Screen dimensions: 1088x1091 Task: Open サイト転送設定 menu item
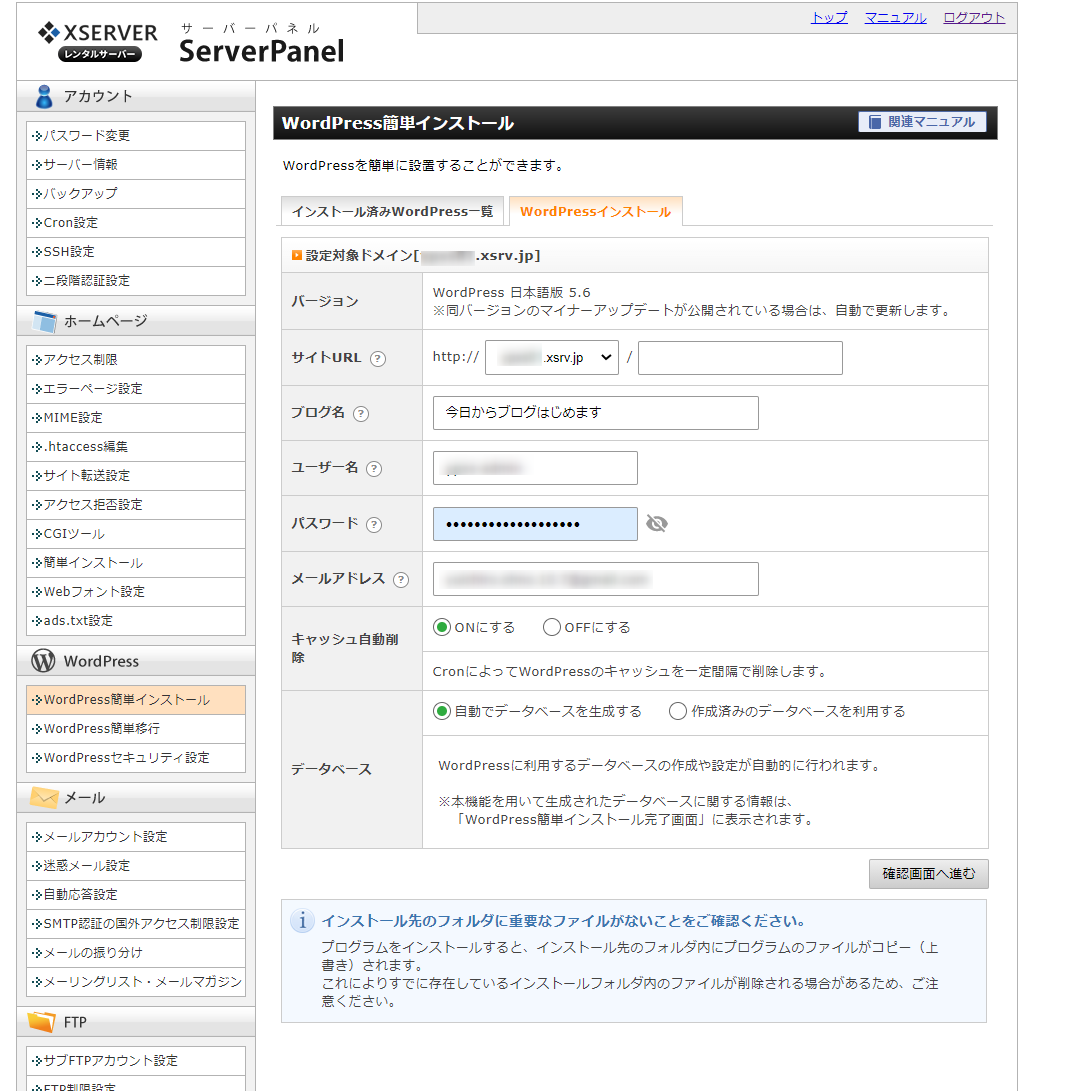(x=136, y=476)
